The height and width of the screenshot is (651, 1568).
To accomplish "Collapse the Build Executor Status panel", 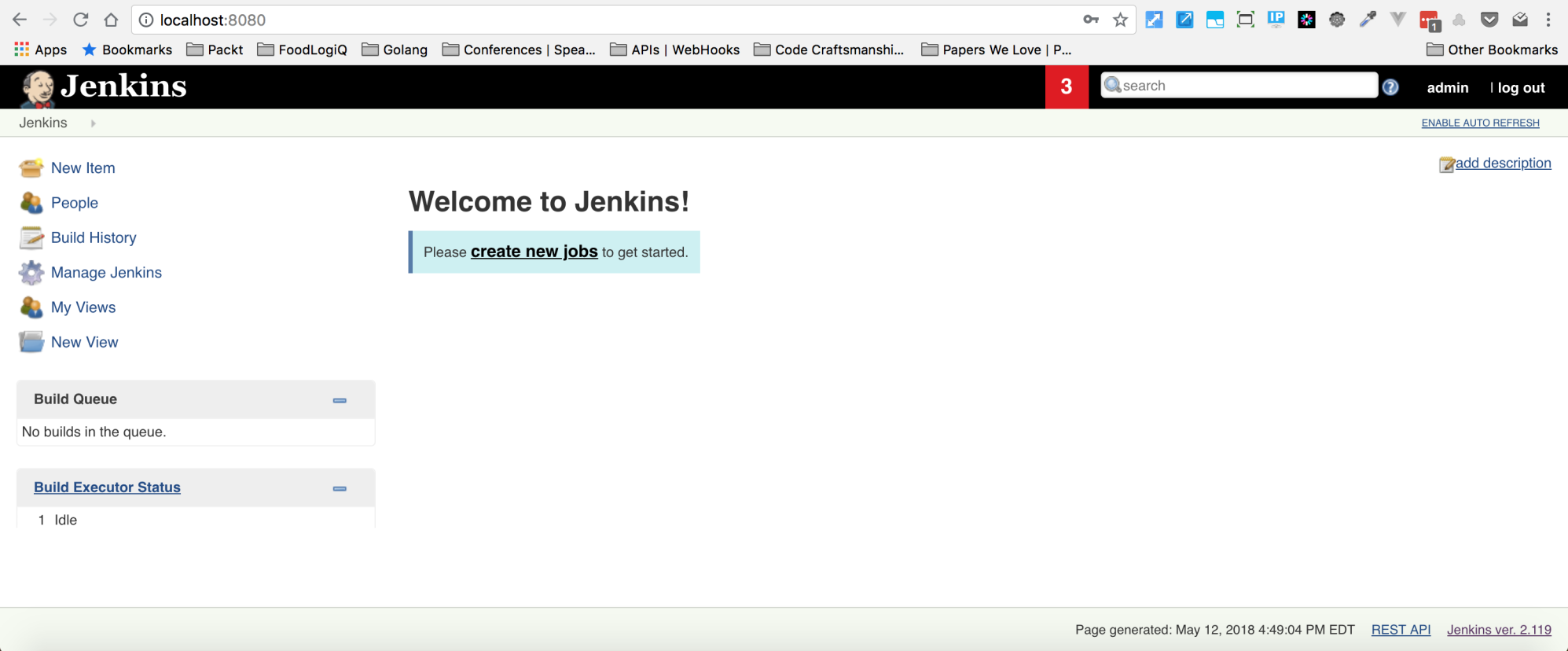I will [x=340, y=488].
